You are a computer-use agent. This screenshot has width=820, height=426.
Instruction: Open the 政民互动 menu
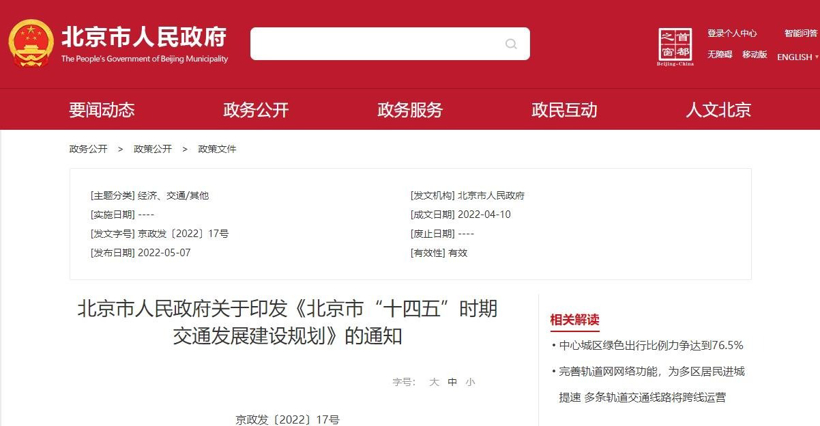coord(564,110)
